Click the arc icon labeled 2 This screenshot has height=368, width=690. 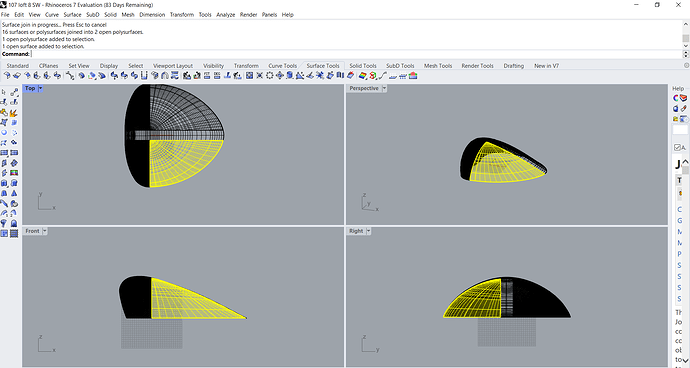tap(14, 213)
